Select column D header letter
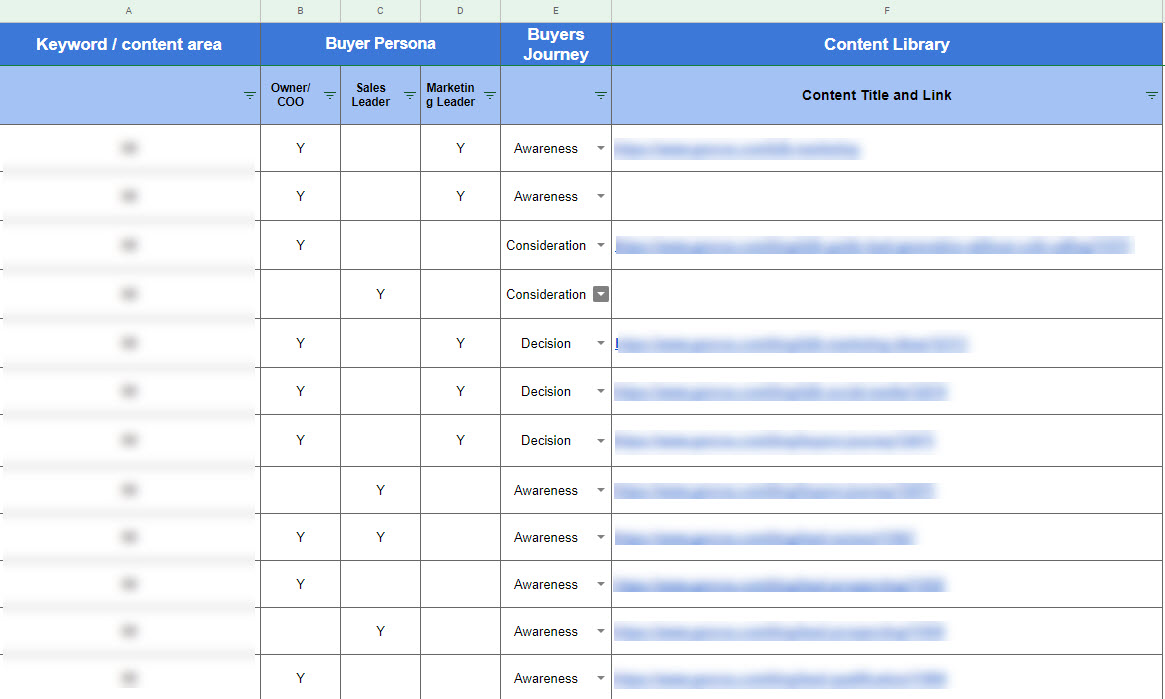 (x=461, y=10)
